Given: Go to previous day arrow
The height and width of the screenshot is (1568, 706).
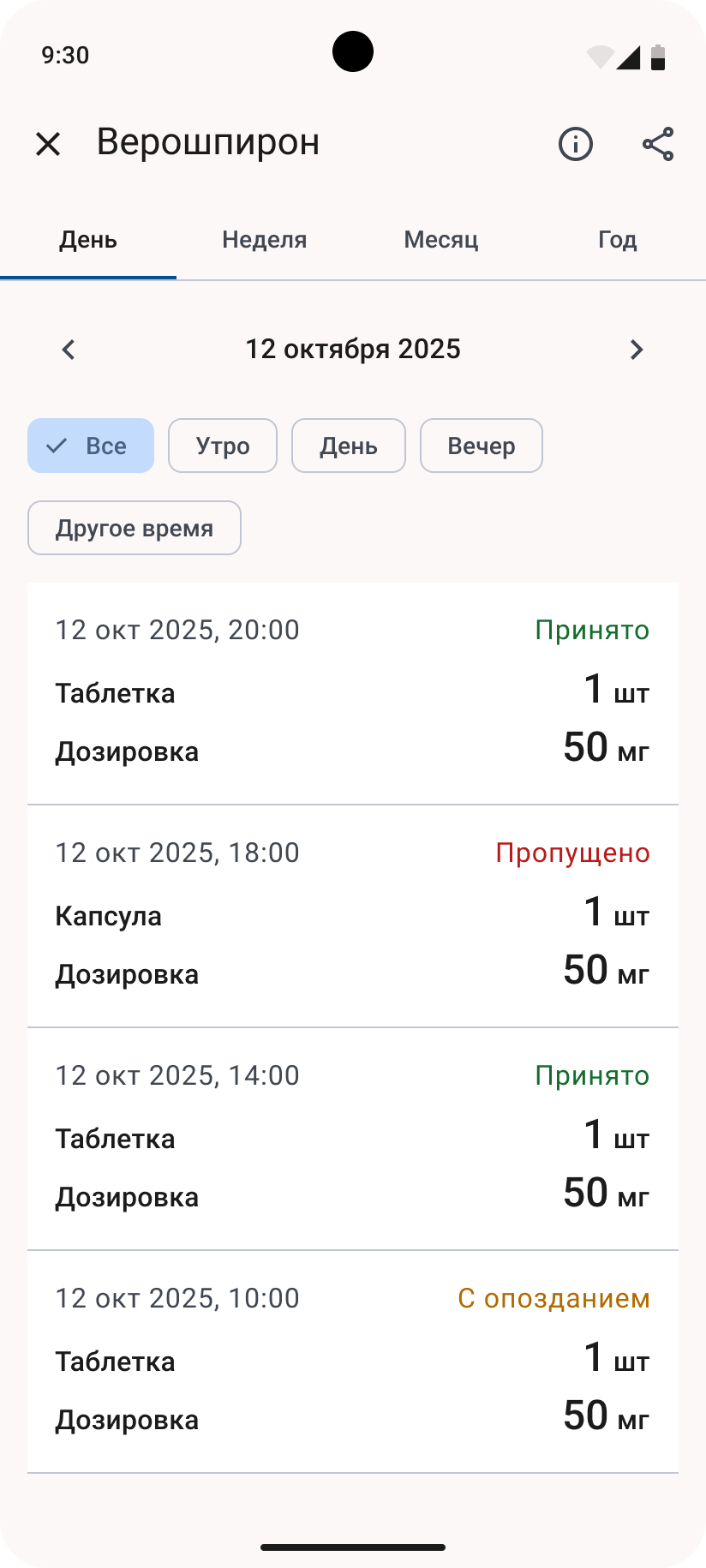Looking at the screenshot, I should coord(69,350).
